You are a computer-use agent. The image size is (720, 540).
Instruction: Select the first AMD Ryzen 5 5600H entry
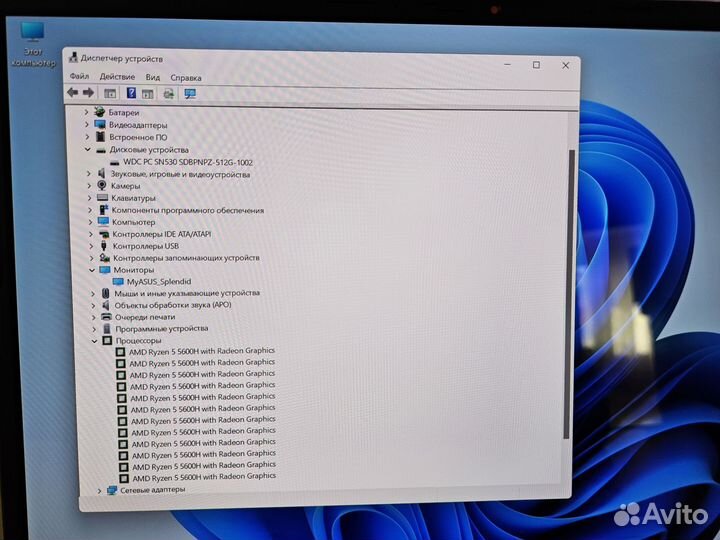(x=201, y=351)
